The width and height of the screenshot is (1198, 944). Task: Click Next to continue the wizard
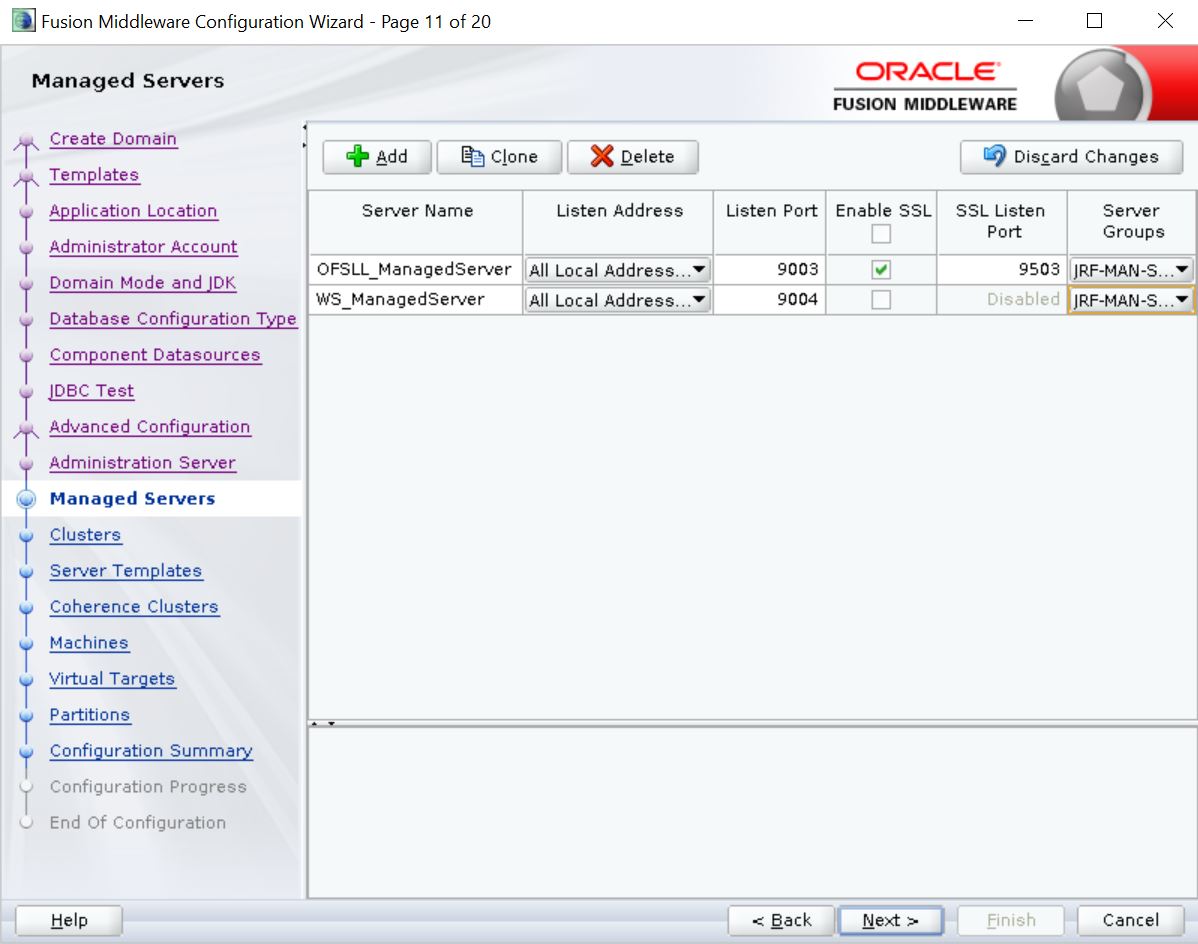pos(890,920)
